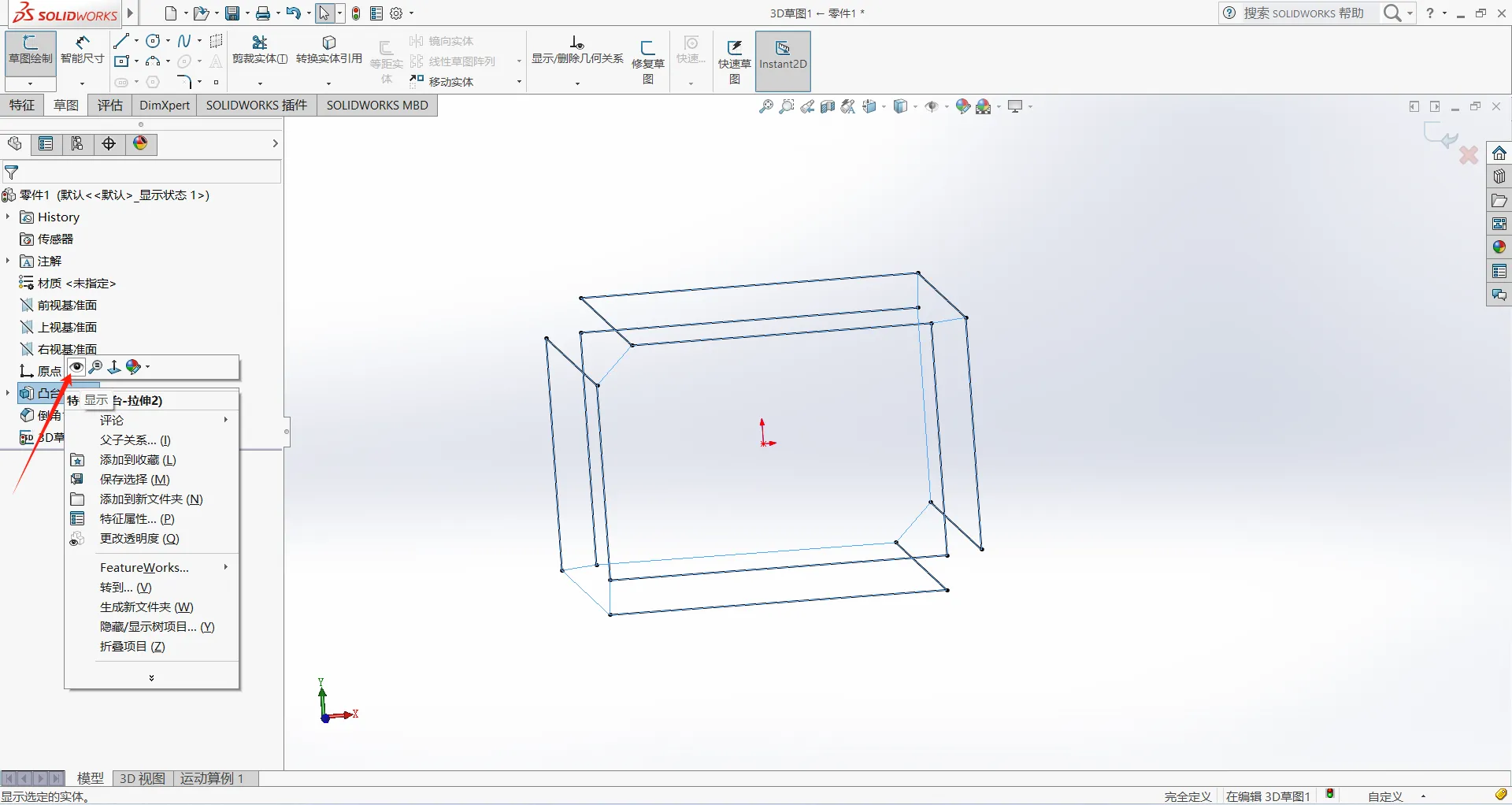Click the Zoom to Selection icon in context toolbar

[x=95, y=367]
